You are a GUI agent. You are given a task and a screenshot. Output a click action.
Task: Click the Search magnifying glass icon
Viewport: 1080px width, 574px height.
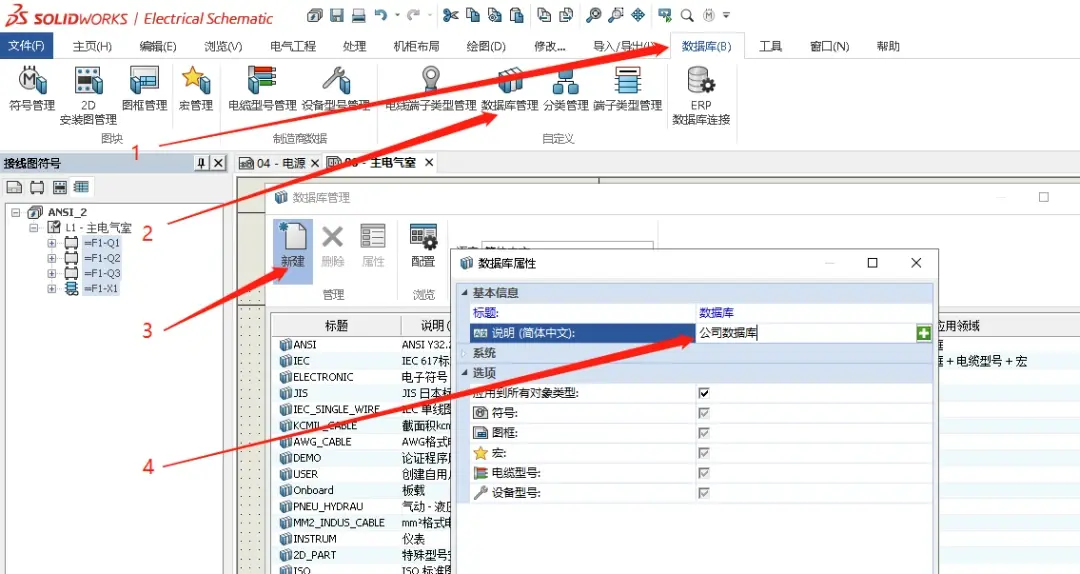[687, 14]
